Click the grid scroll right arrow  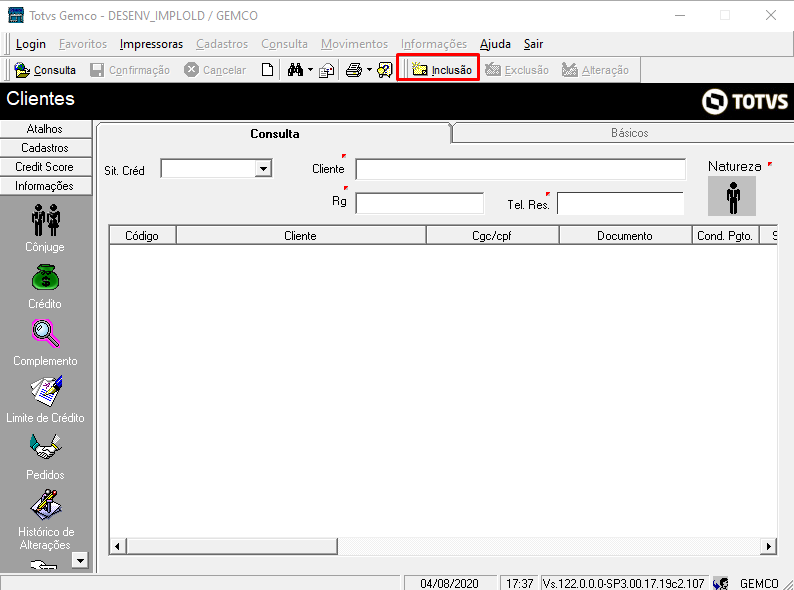click(769, 546)
